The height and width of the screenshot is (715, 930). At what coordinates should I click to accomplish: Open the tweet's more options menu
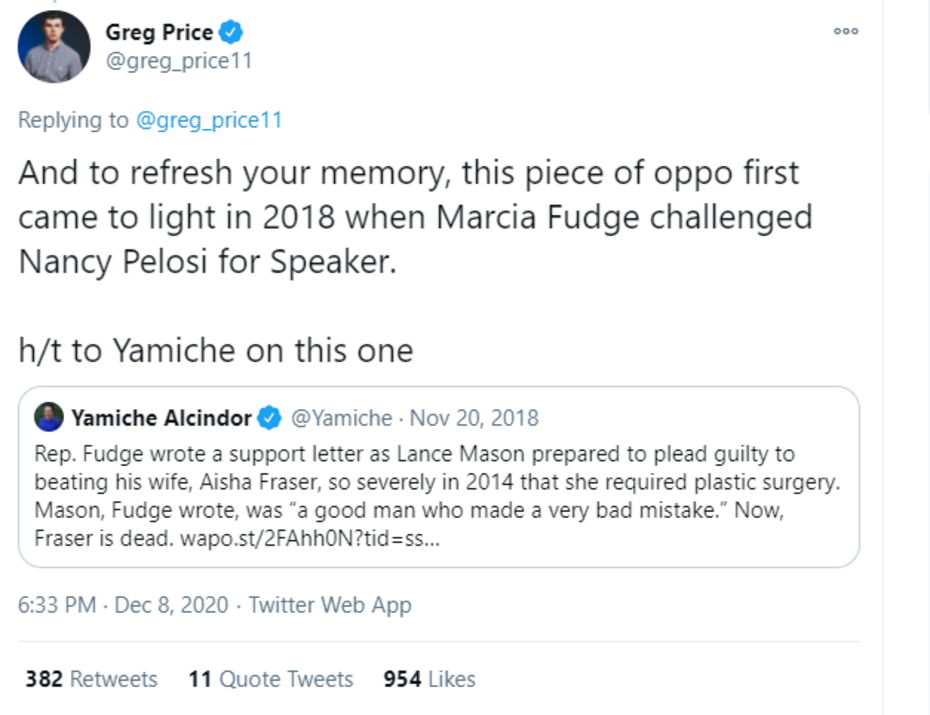(x=846, y=31)
